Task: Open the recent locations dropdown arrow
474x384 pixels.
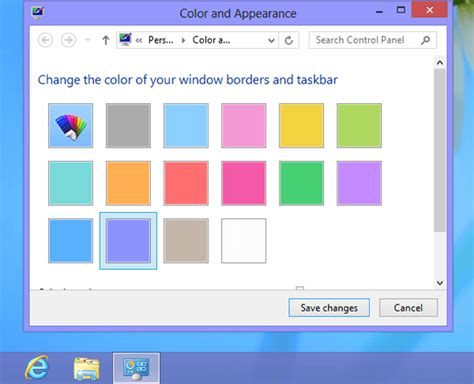Action: point(88,40)
